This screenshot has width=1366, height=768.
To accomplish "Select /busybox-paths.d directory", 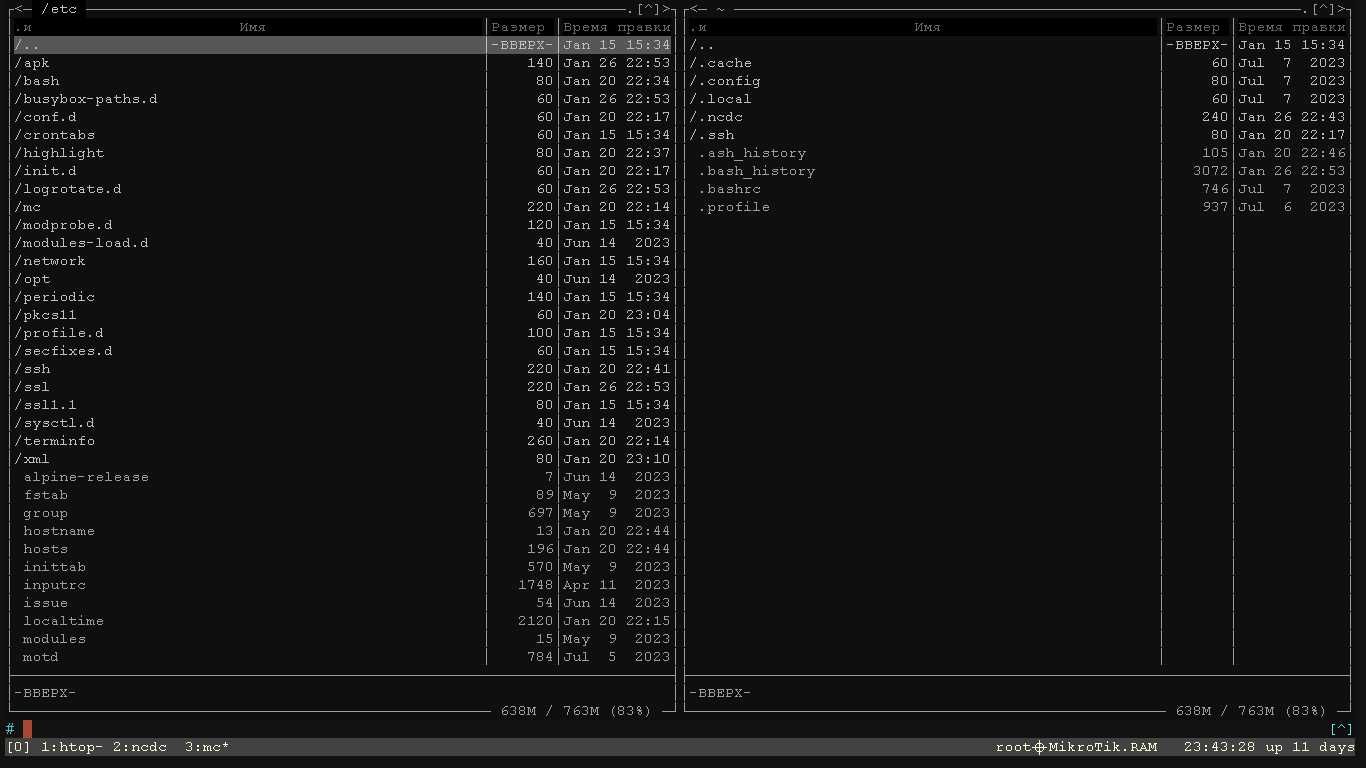I will pyautogui.click(x=343, y=99).
